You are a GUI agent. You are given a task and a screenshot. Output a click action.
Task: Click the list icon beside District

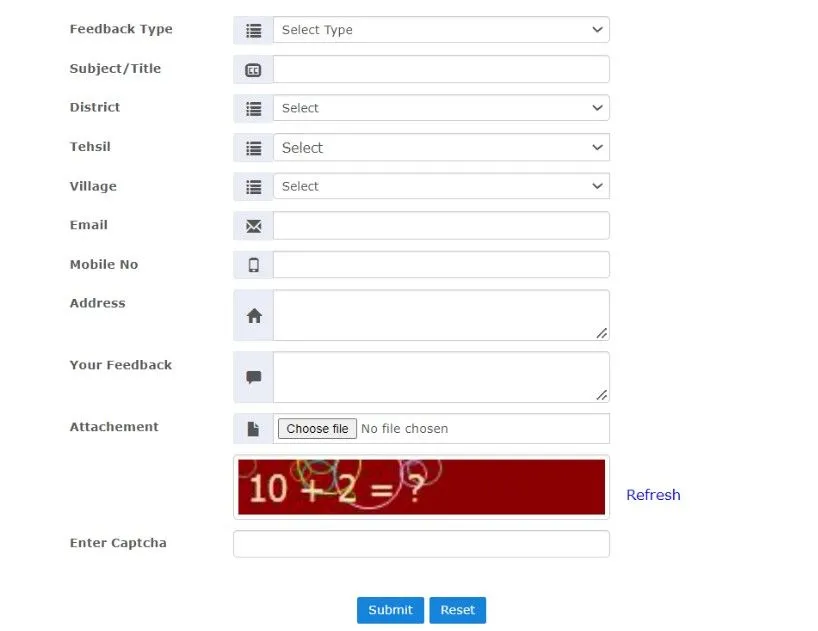[x=253, y=108]
